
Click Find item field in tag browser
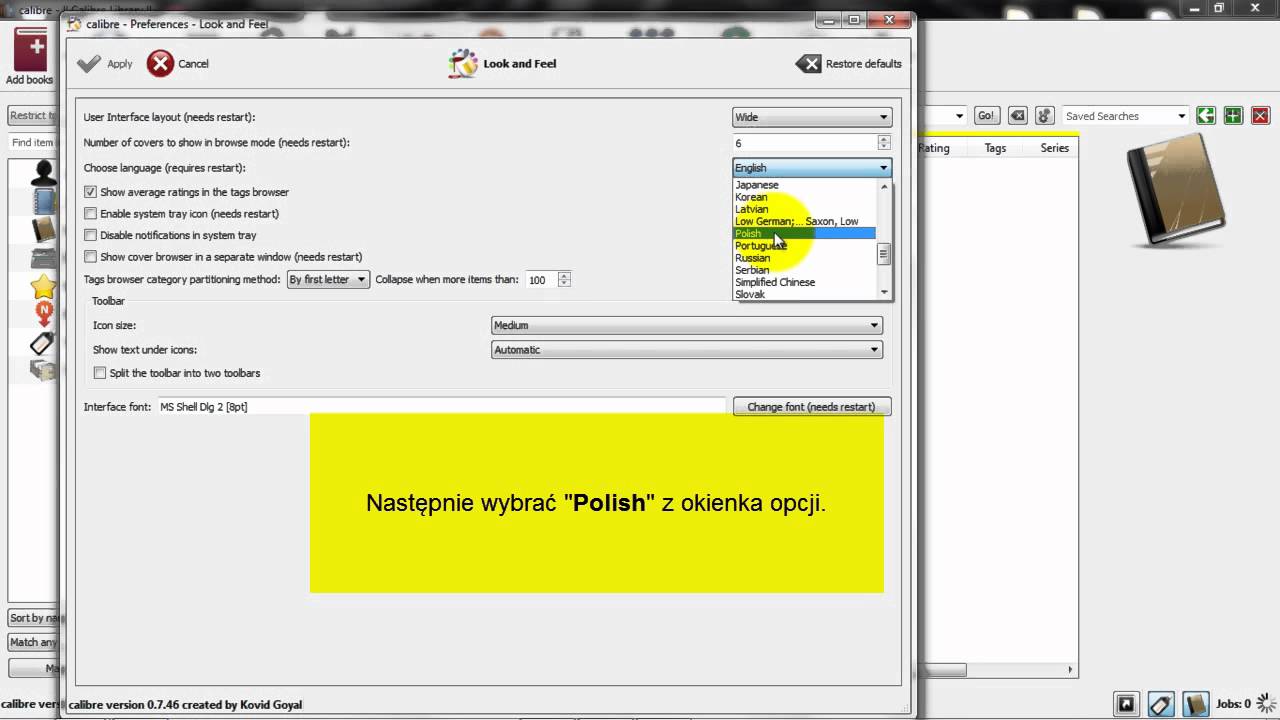[33, 143]
